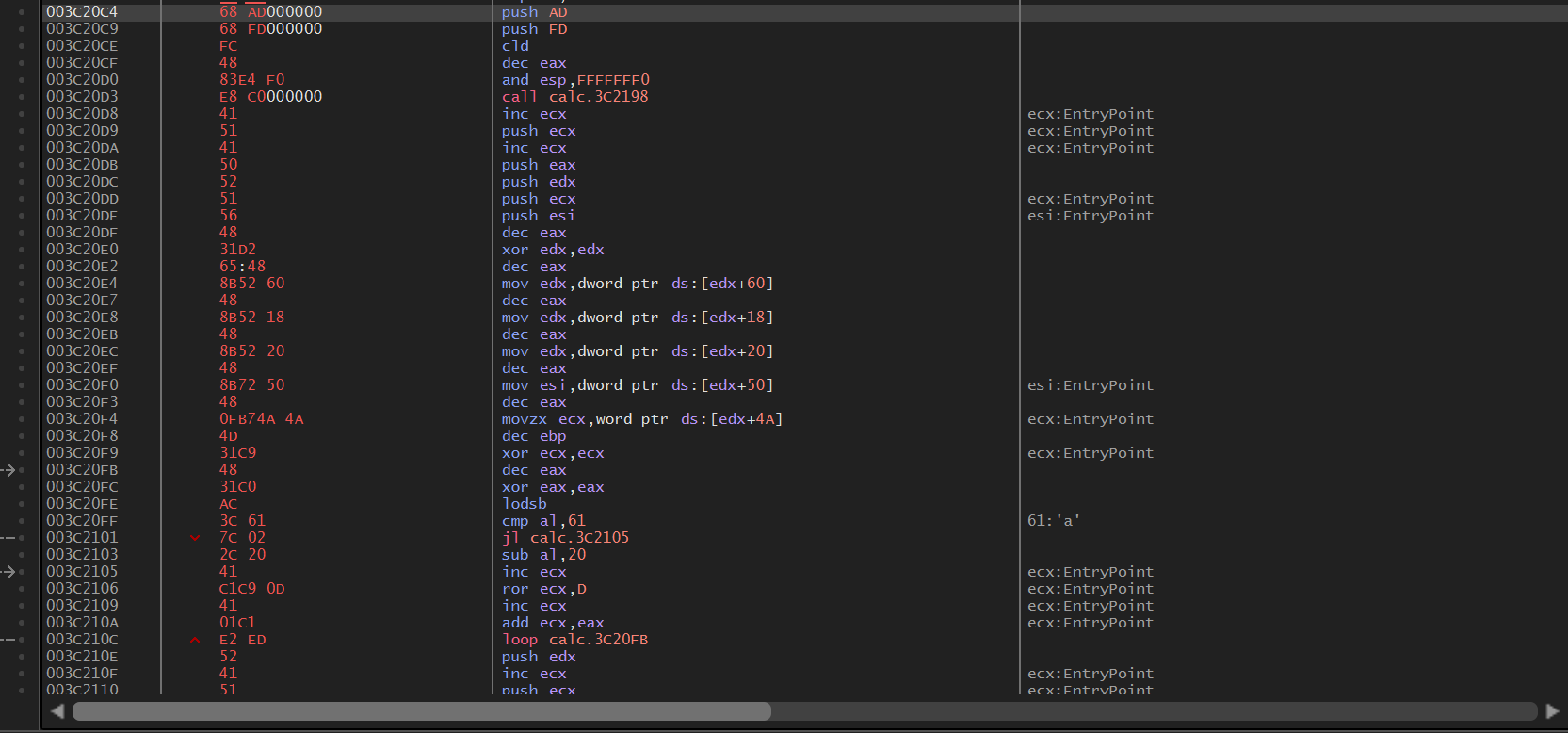Click the 'add ecx,eax' instruction
Screen dimensions: 1568x733
(553, 623)
